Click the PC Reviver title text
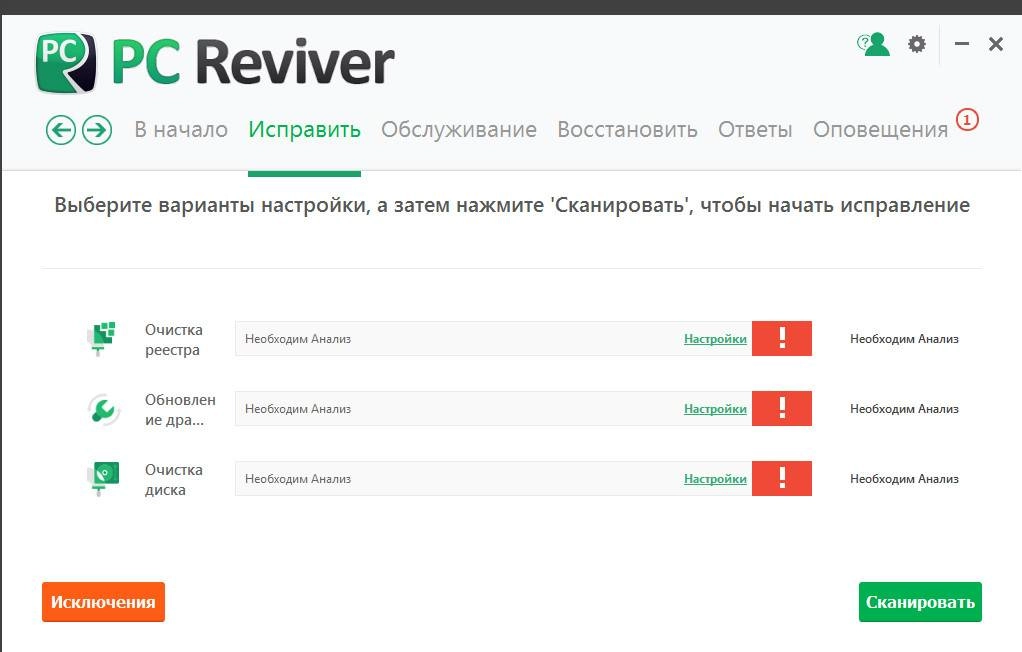1022x652 pixels. pos(254,63)
